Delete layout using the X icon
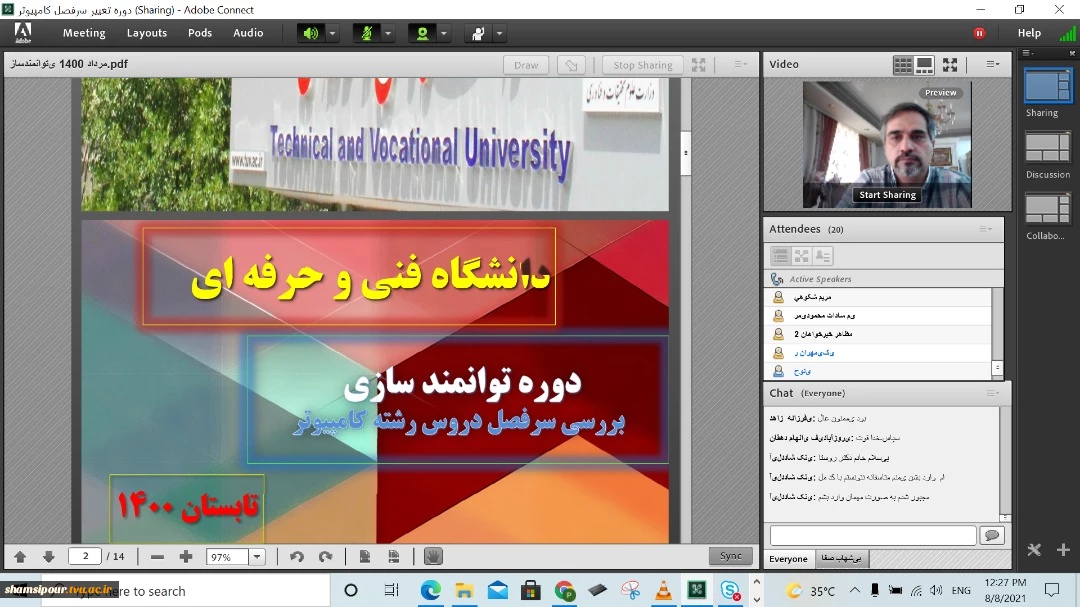This screenshot has height=607, width=1080. point(1034,550)
